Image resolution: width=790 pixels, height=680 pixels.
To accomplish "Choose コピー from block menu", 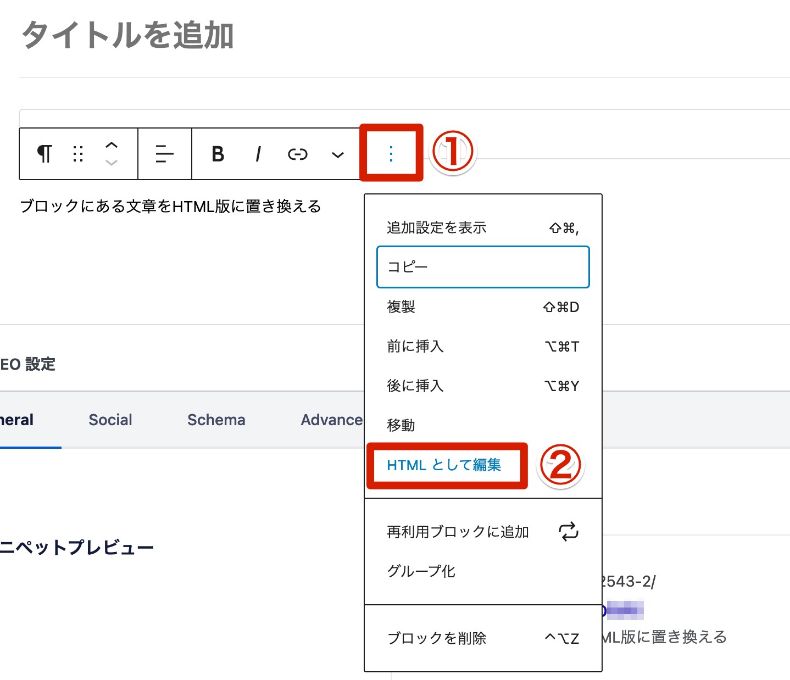I will tap(483, 267).
